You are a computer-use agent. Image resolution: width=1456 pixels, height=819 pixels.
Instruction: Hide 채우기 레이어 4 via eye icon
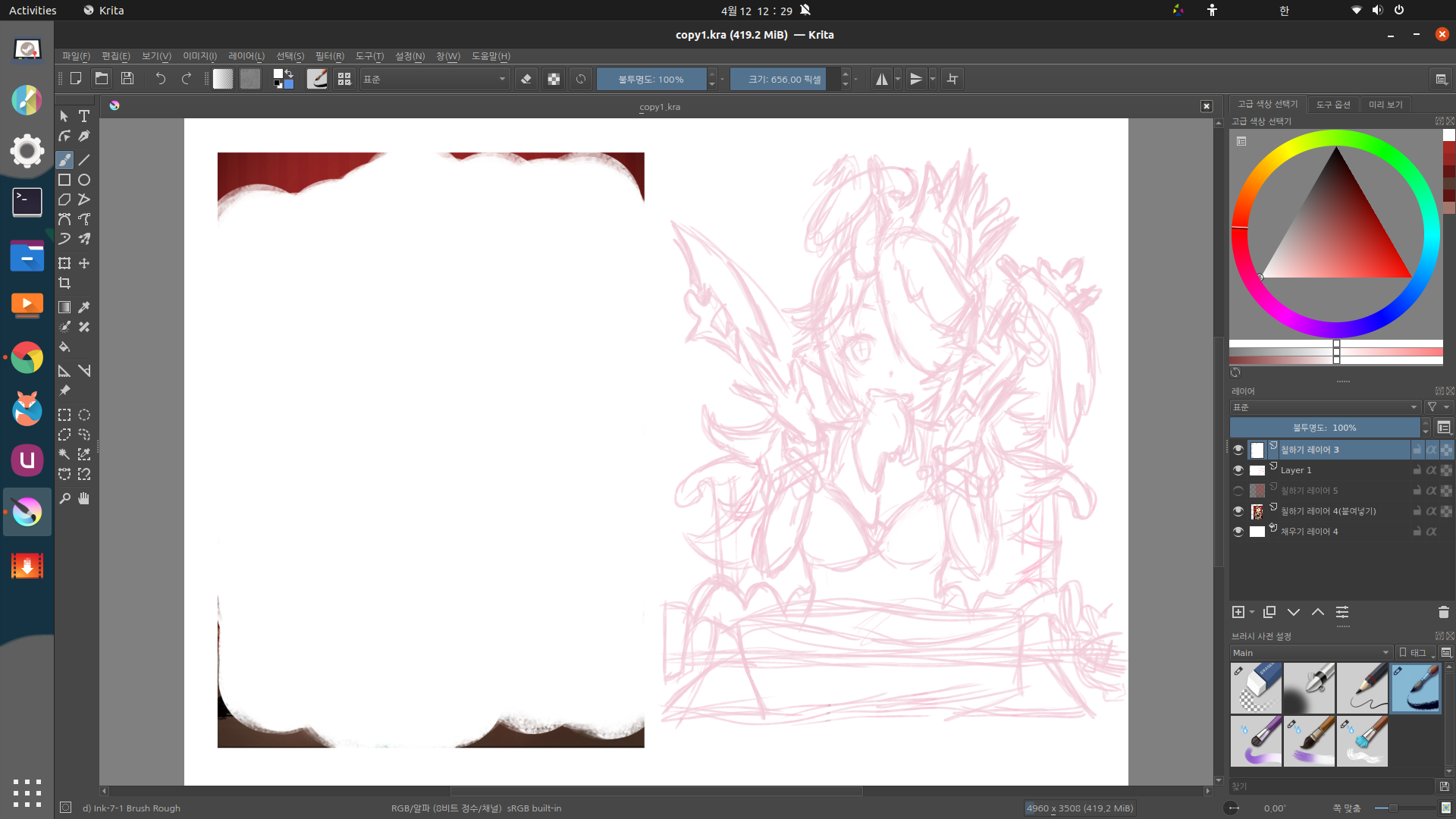[1238, 532]
